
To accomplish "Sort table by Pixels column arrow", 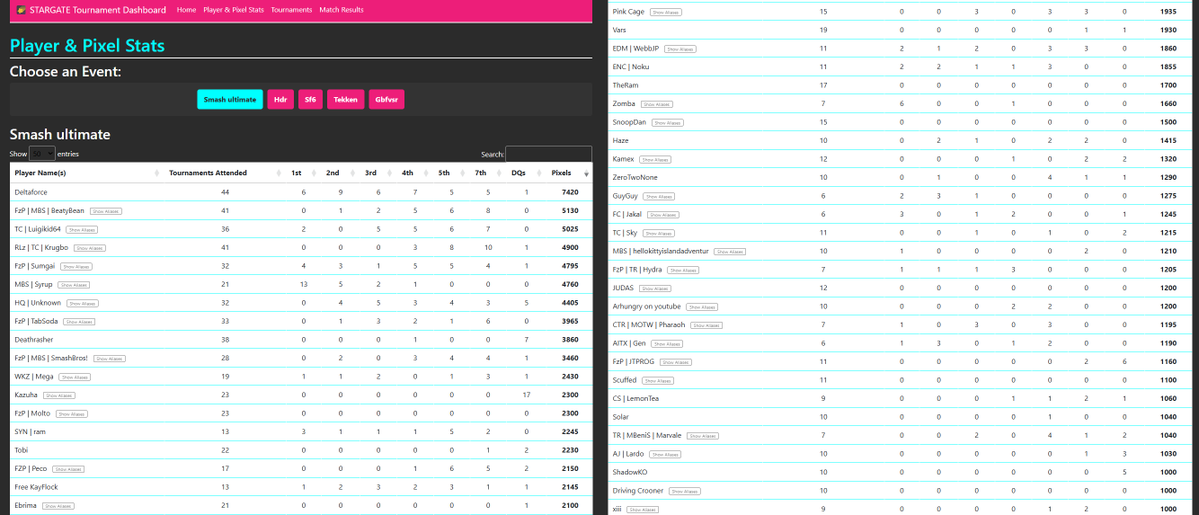I will 587,174.
